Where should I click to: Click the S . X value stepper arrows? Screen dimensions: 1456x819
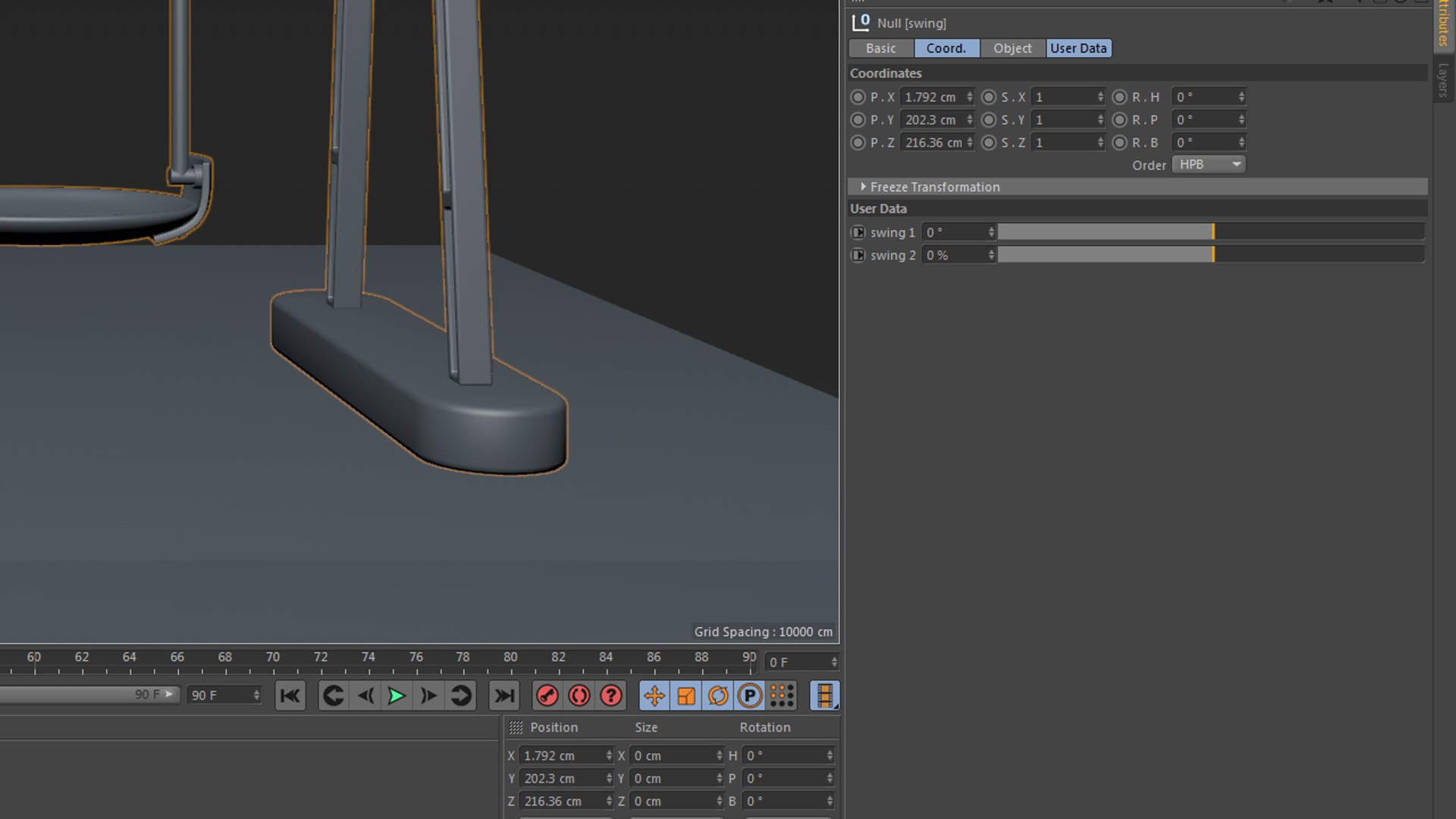tap(1100, 97)
